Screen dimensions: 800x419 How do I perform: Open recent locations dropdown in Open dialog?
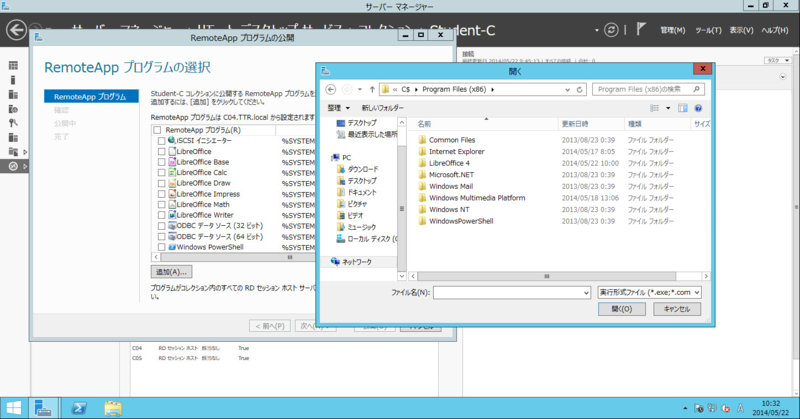point(360,89)
